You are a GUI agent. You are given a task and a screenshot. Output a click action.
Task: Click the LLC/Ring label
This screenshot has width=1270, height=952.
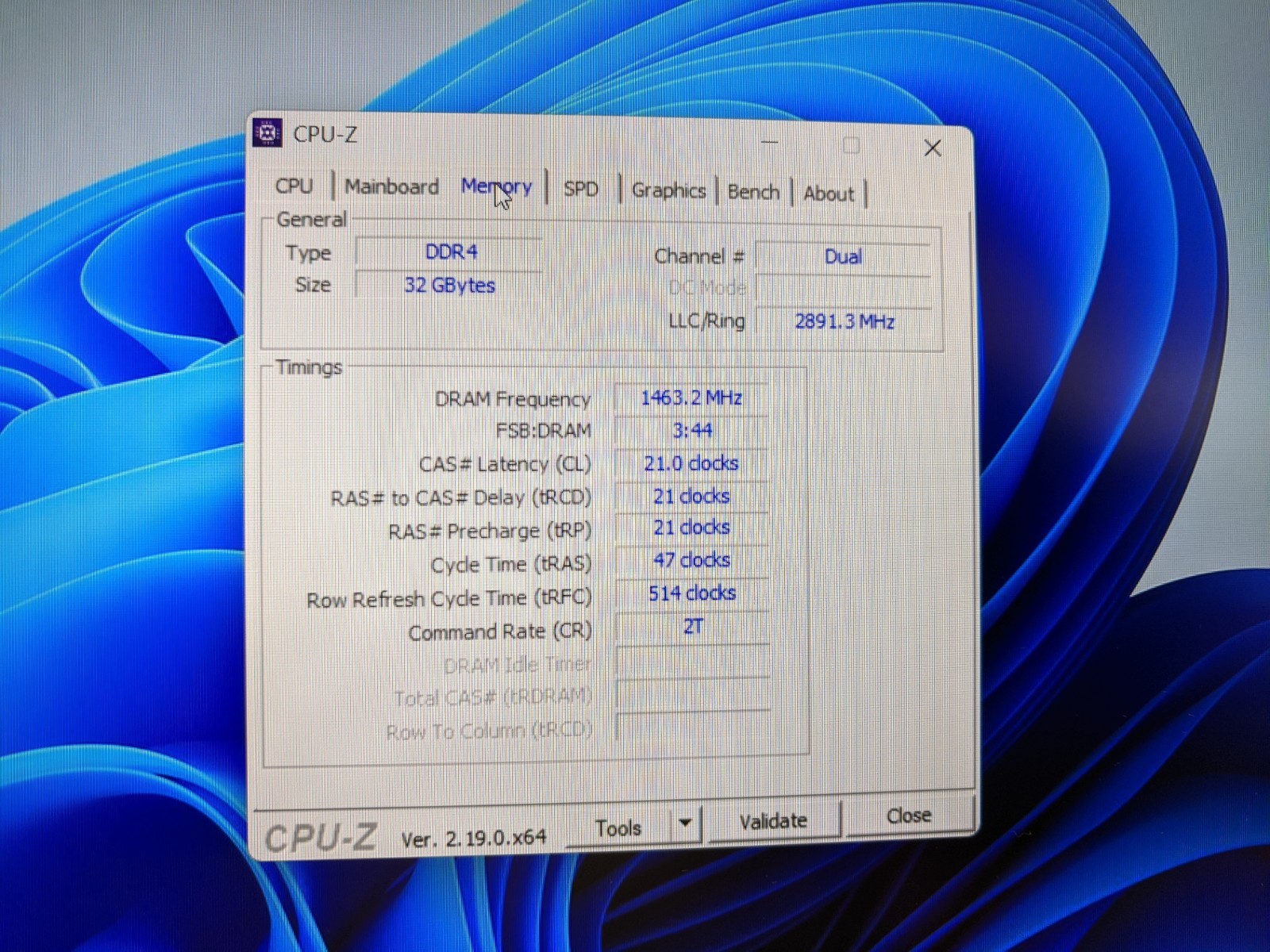tap(706, 321)
